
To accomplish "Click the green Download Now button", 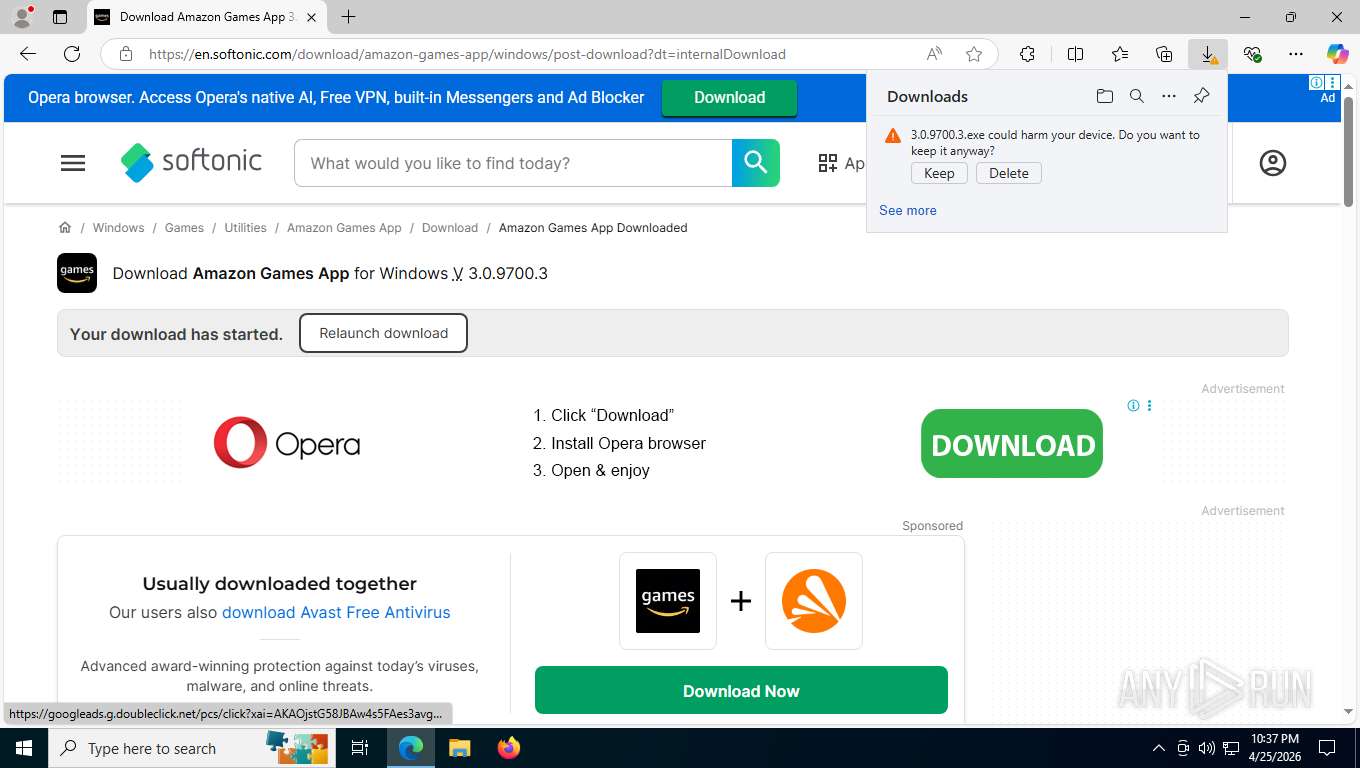I will point(741,690).
